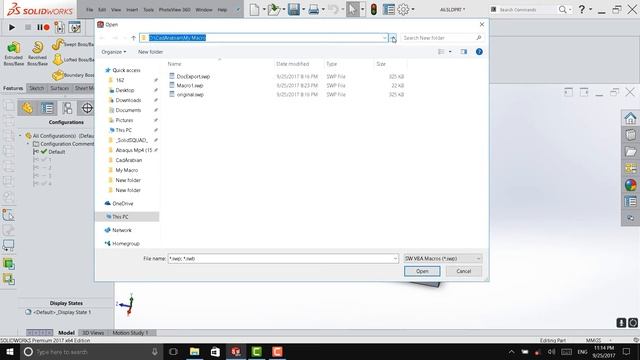Open the DimXpertManager crosshair tab icon
The width and height of the screenshot is (640, 360).
87,108
